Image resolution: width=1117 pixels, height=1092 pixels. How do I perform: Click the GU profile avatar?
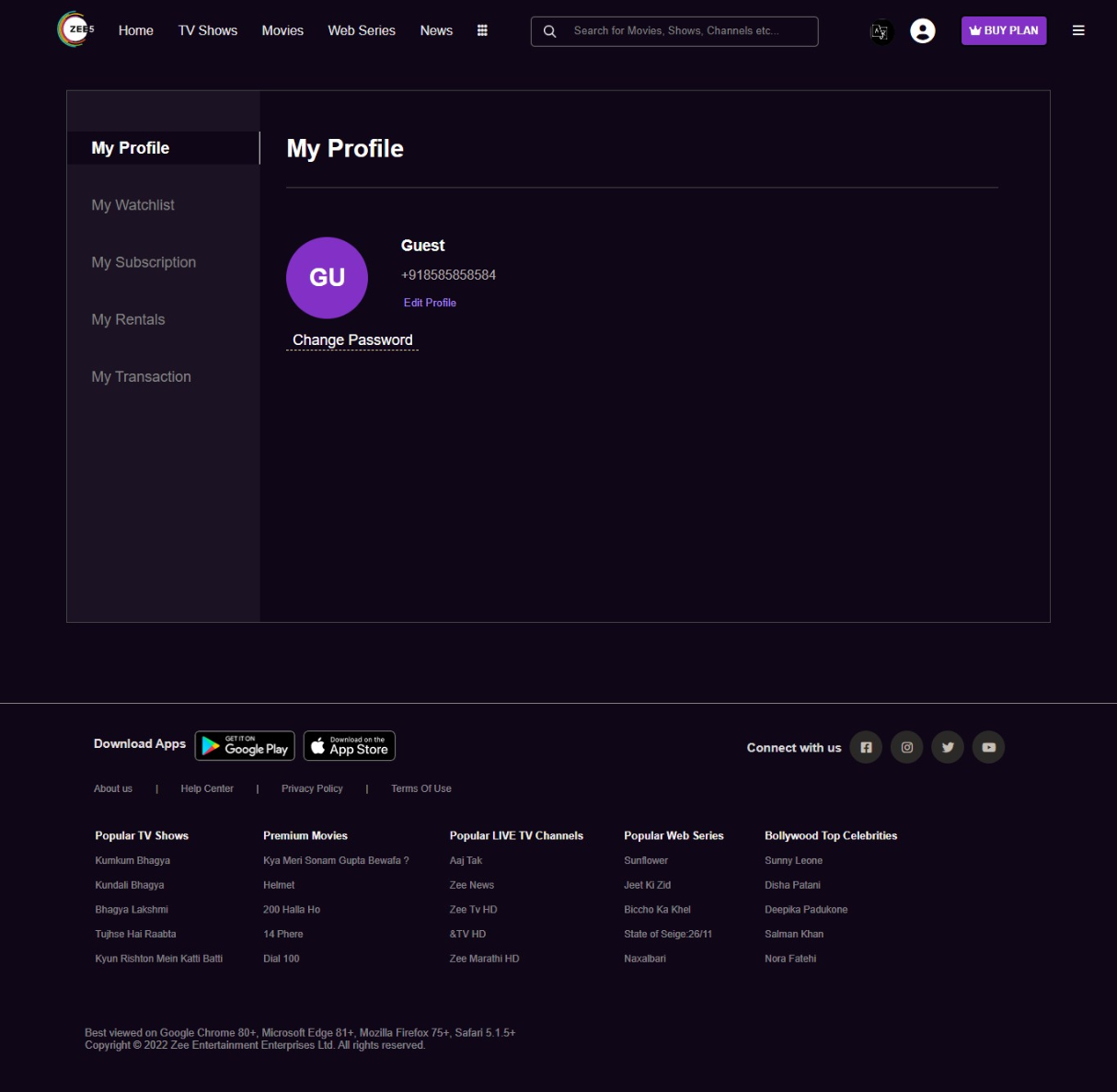[x=327, y=278]
